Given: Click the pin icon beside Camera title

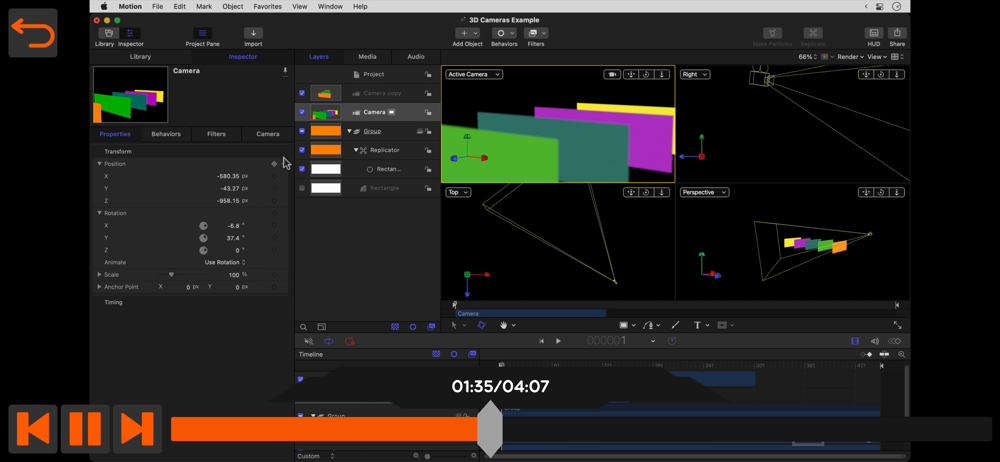Looking at the screenshot, I should coord(285,71).
